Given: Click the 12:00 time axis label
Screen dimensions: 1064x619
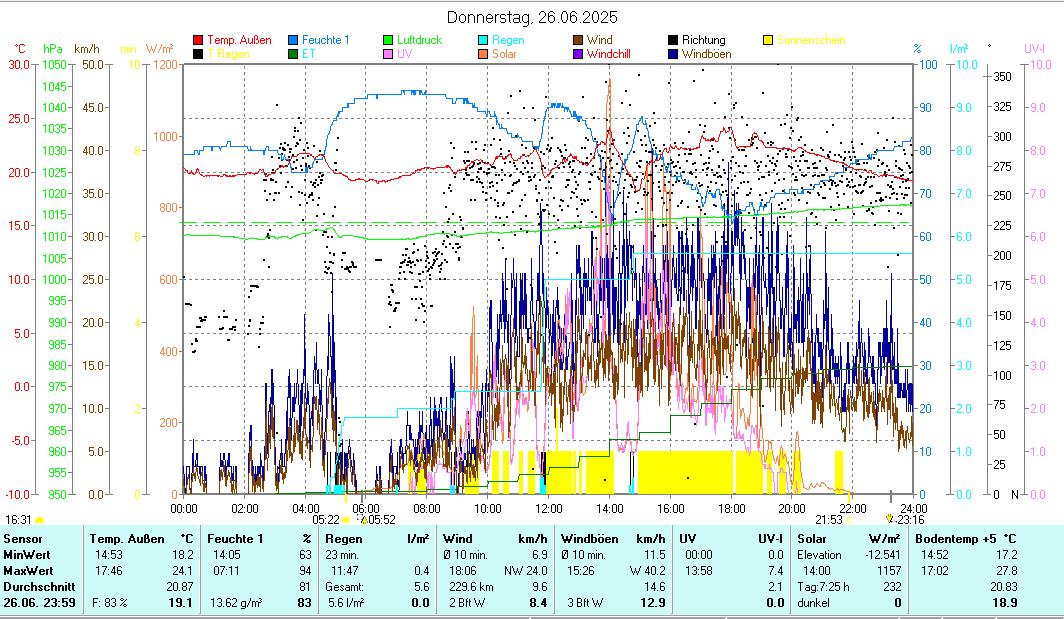Looking at the screenshot, I should click(x=549, y=508).
